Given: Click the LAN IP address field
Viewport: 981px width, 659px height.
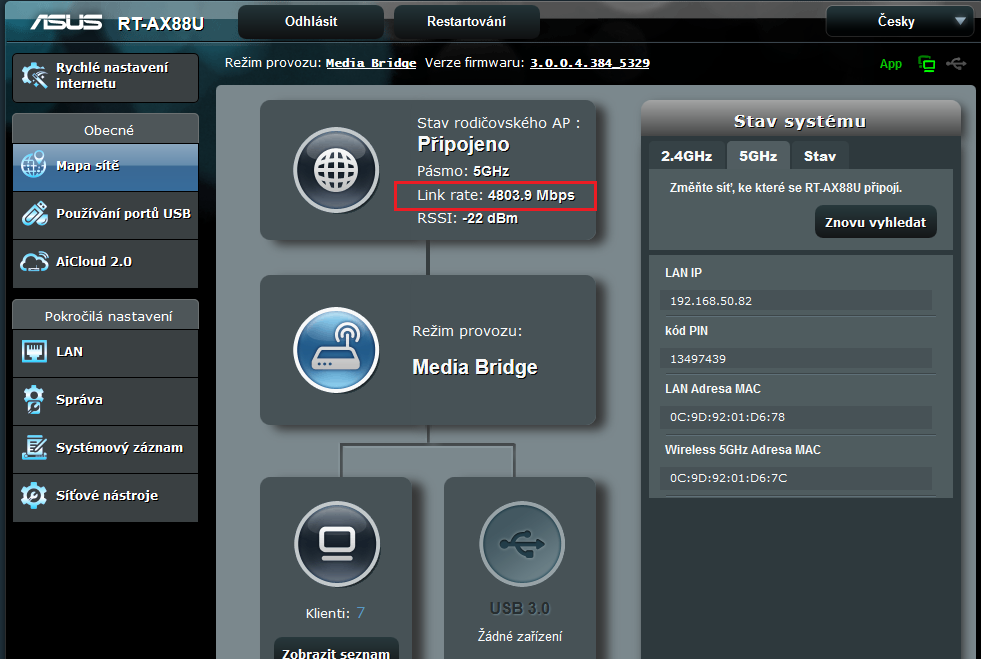Looking at the screenshot, I should (796, 301).
